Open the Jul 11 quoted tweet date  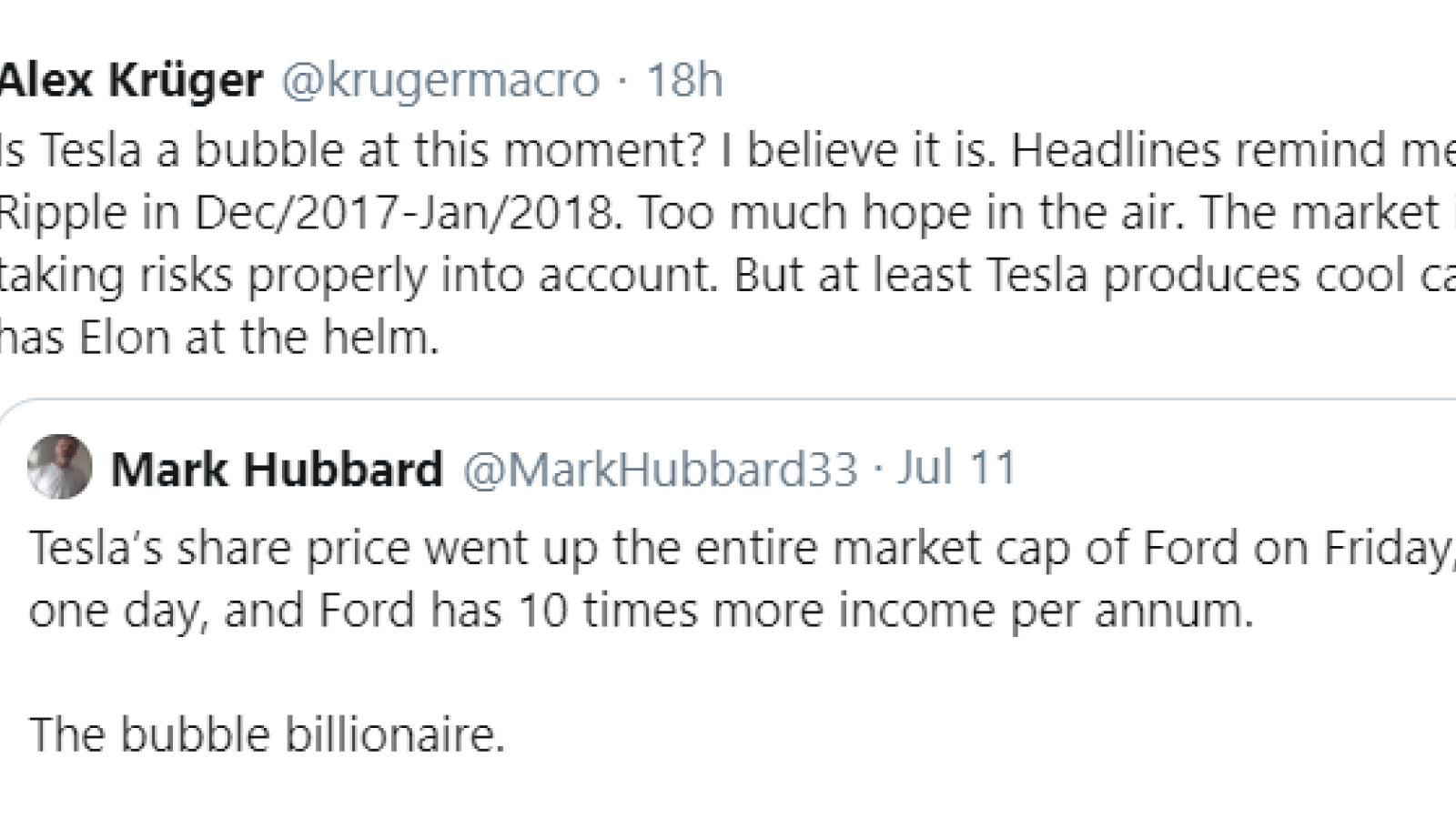pos(956,468)
